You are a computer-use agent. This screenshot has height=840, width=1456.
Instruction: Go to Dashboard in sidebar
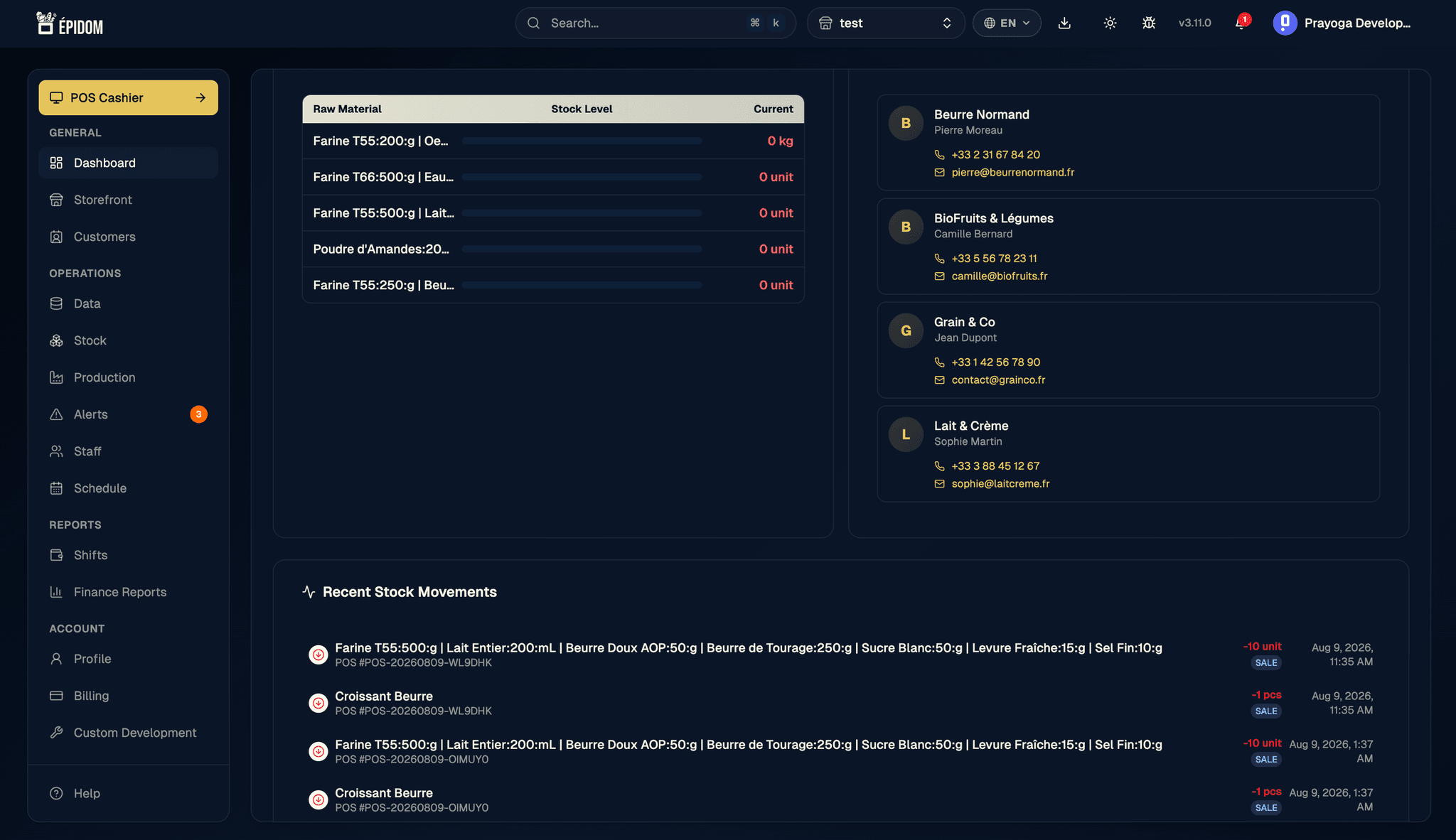128,163
